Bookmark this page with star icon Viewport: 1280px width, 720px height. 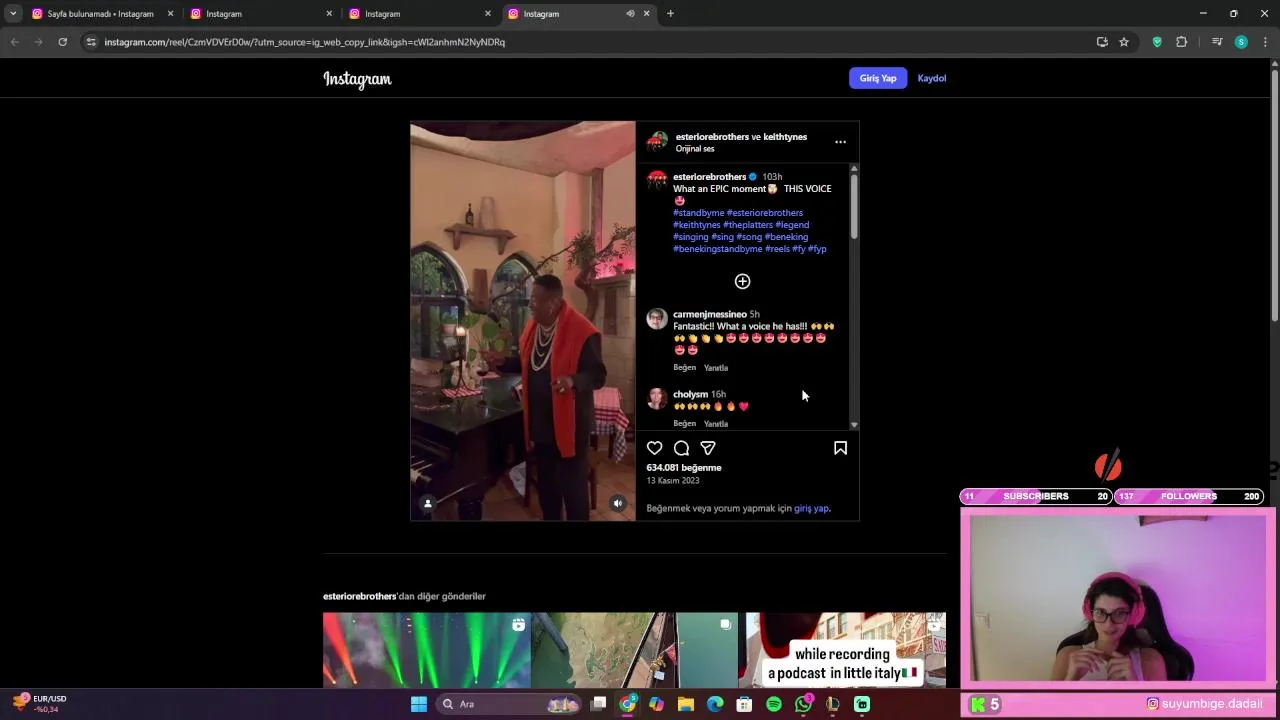pos(1124,42)
